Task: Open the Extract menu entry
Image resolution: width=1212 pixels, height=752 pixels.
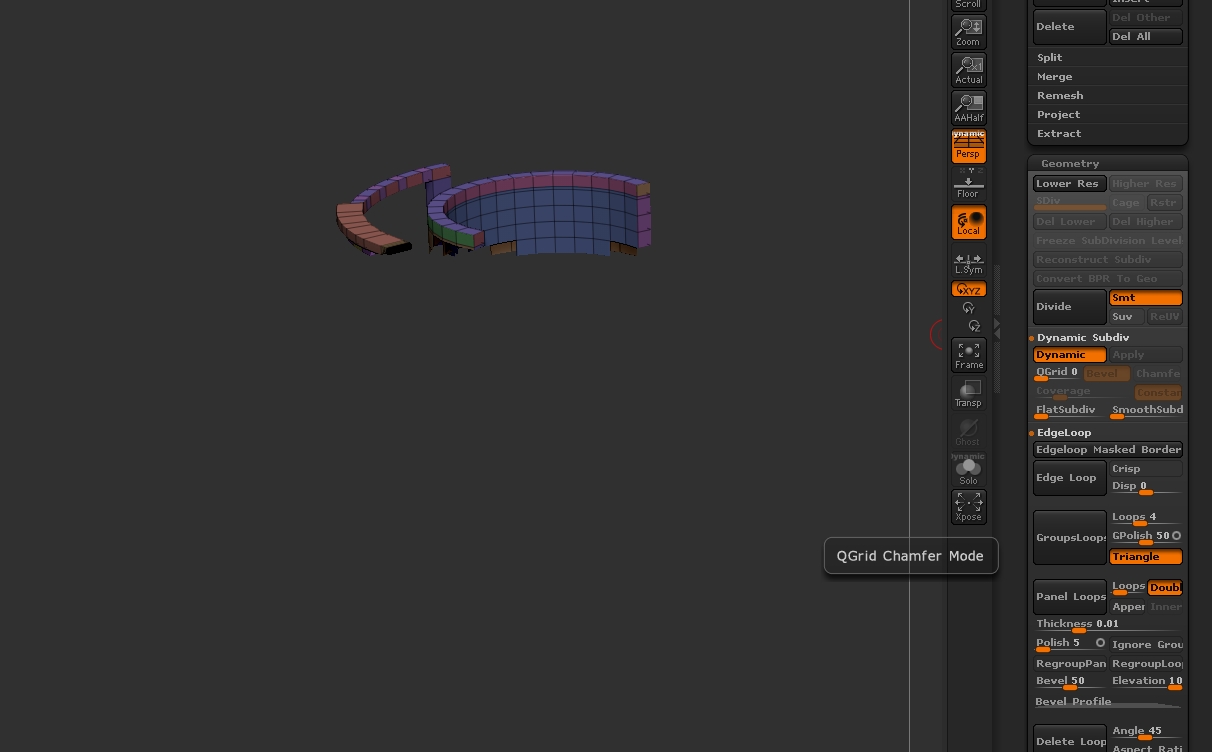Action: (1058, 134)
